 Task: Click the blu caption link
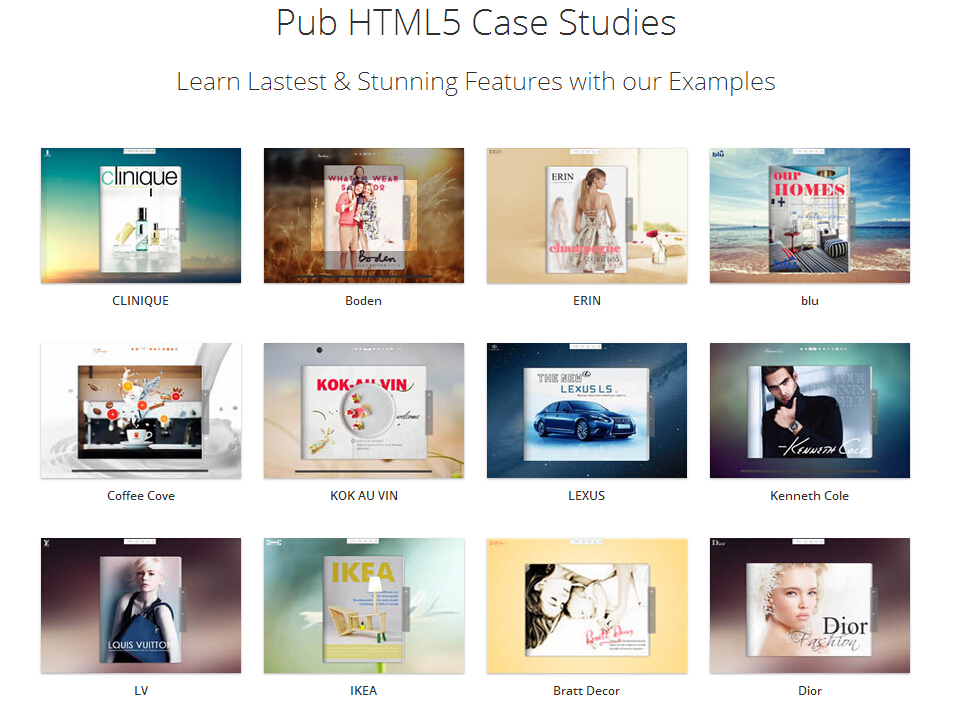(810, 301)
